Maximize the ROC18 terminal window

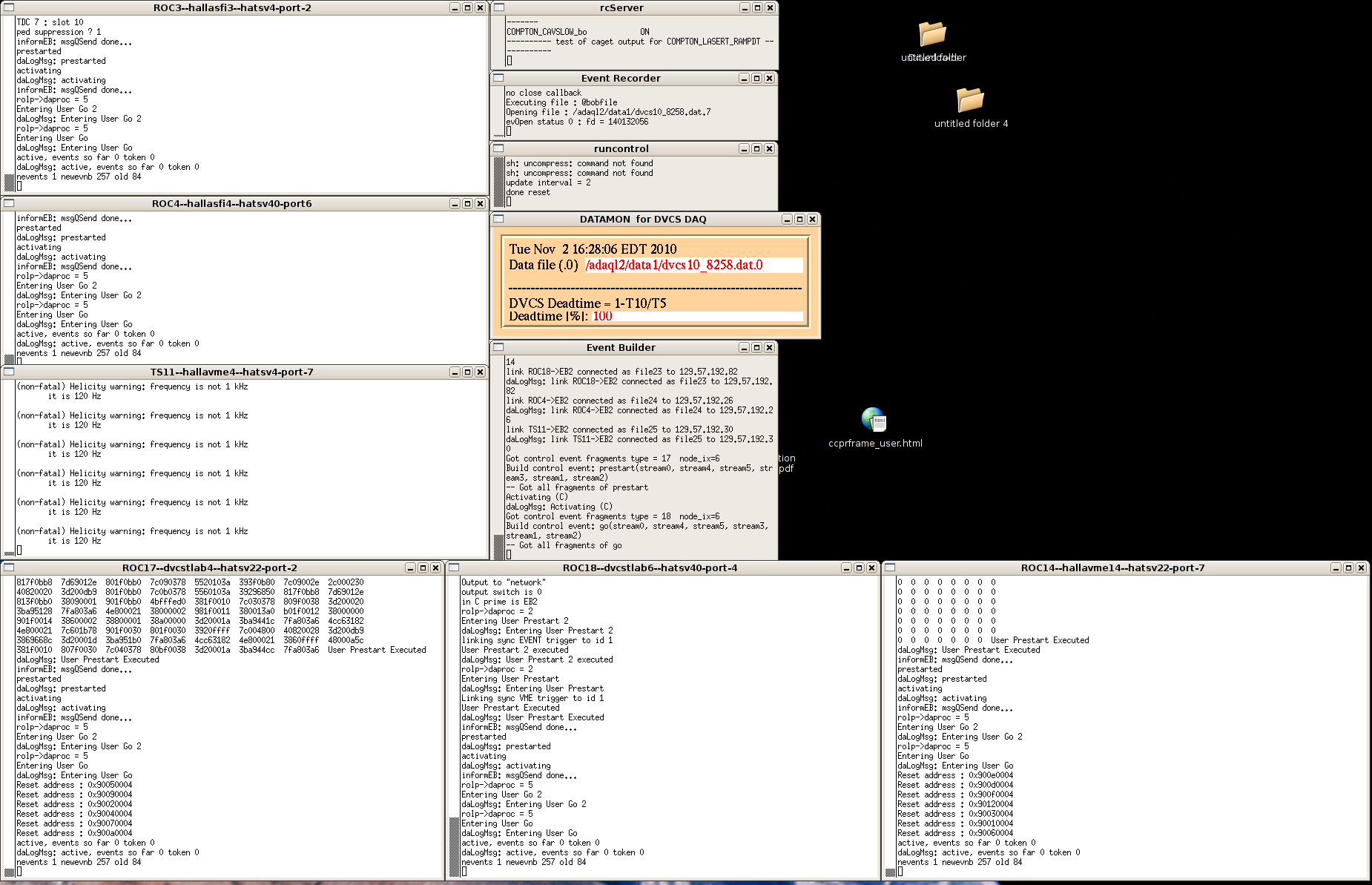pyautogui.click(x=859, y=567)
